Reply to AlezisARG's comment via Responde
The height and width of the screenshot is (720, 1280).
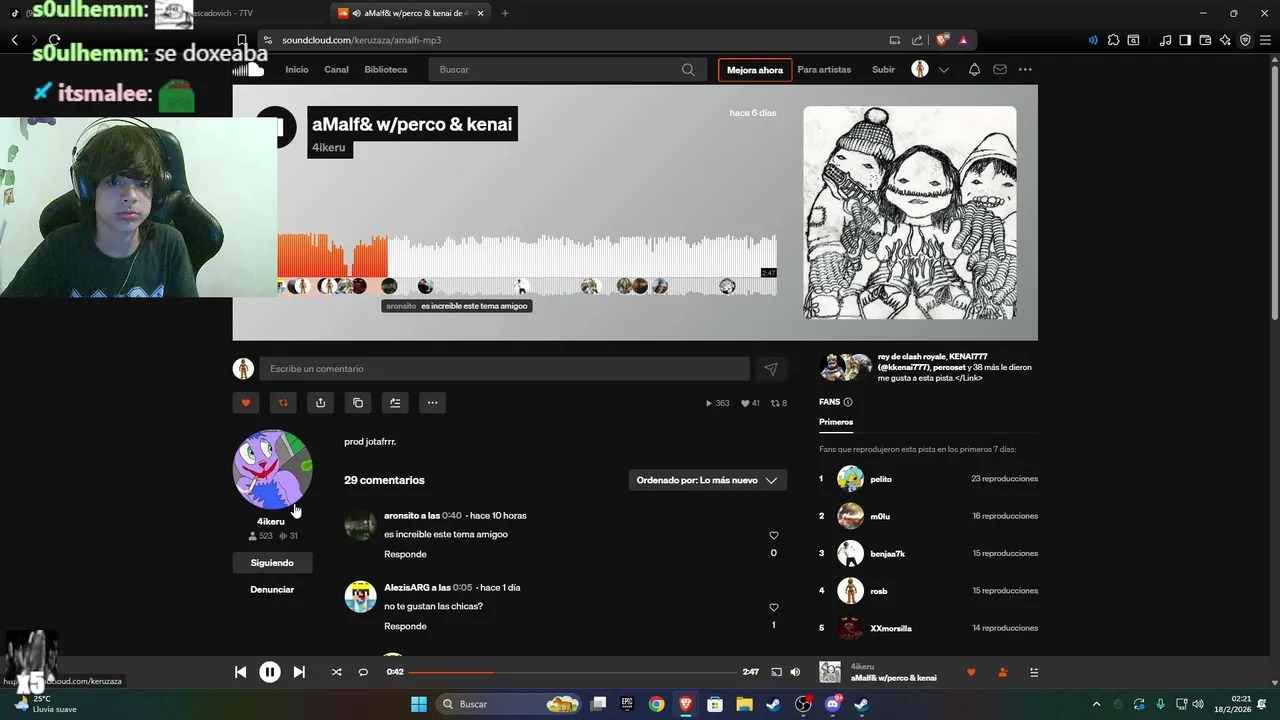tap(405, 626)
